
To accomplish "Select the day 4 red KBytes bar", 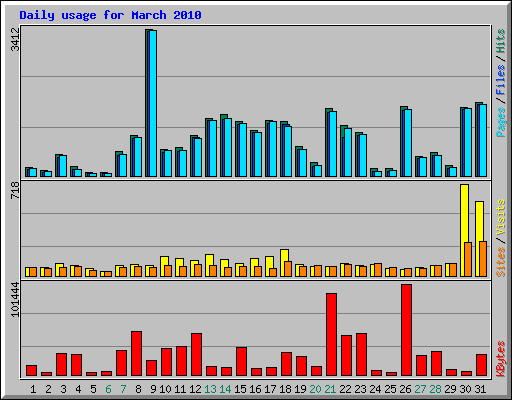I will [76, 365].
